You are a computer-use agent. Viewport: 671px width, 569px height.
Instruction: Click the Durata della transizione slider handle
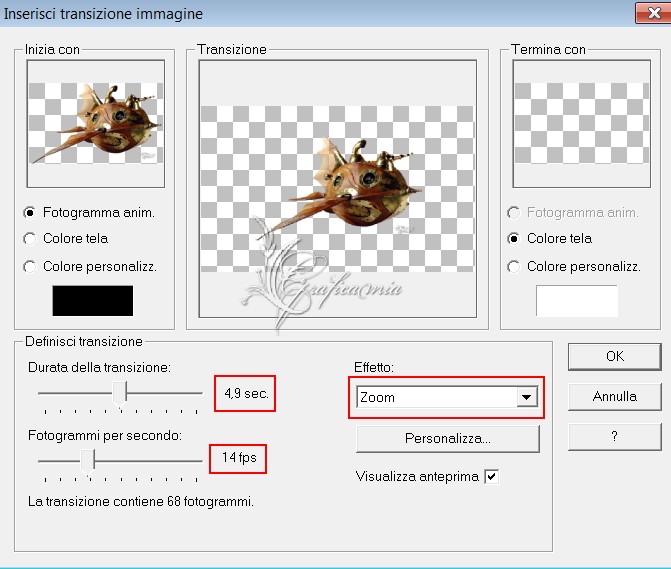click(x=119, y=394)
